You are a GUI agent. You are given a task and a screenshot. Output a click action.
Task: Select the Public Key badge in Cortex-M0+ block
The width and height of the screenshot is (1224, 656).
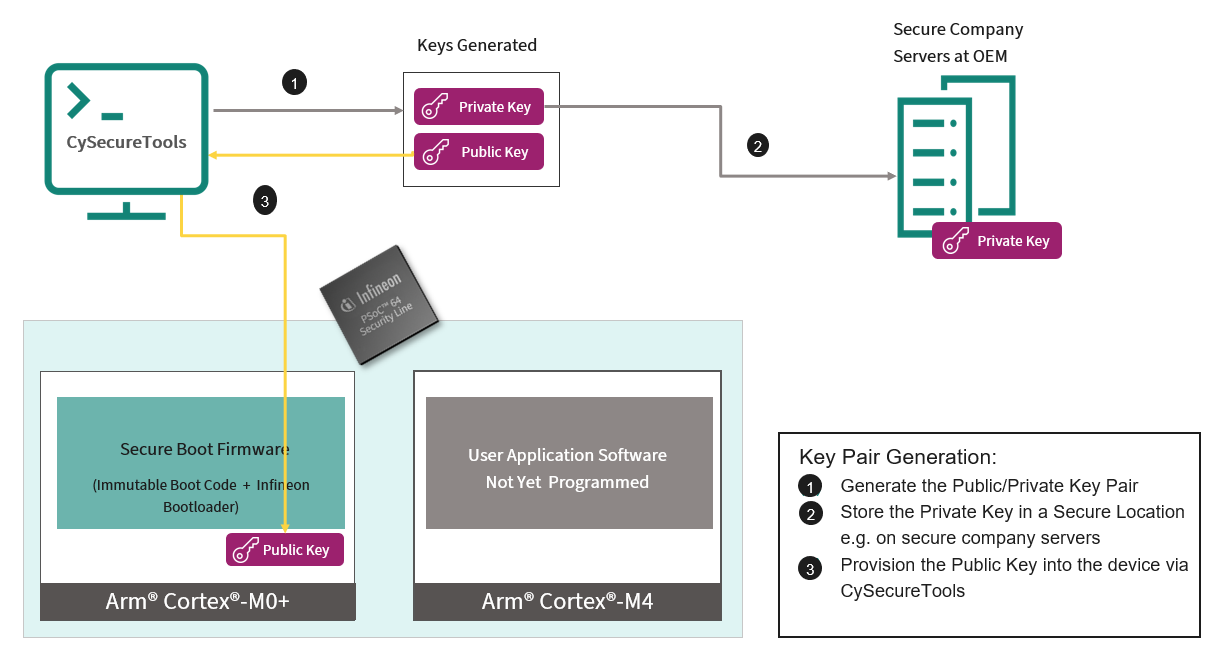click(x=285, y=550)
